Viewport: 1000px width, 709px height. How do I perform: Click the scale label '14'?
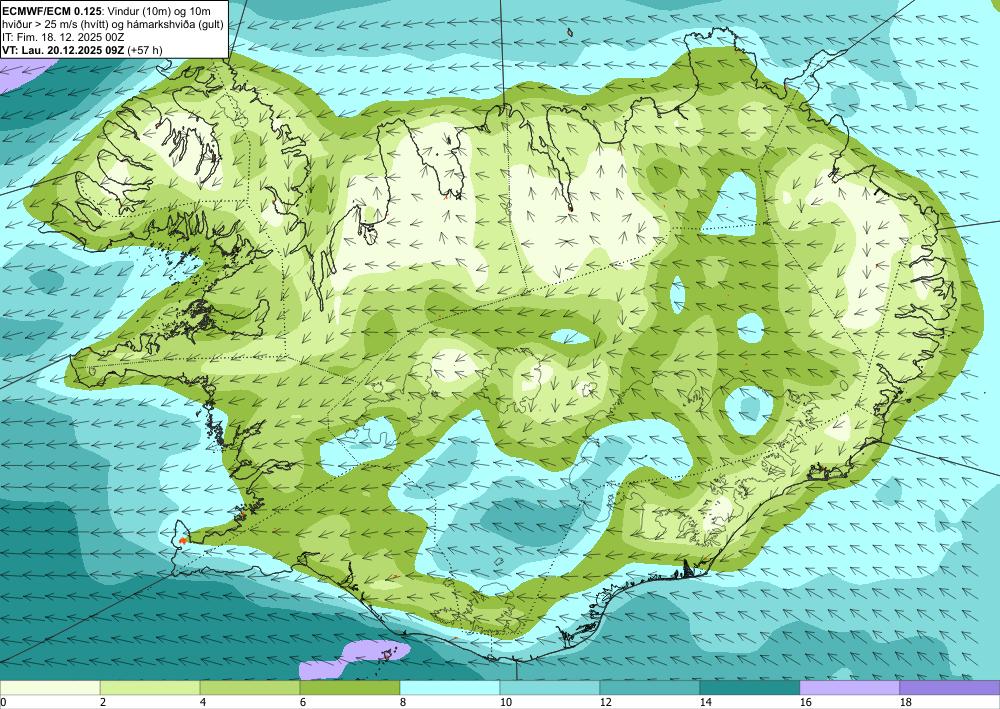705,702
